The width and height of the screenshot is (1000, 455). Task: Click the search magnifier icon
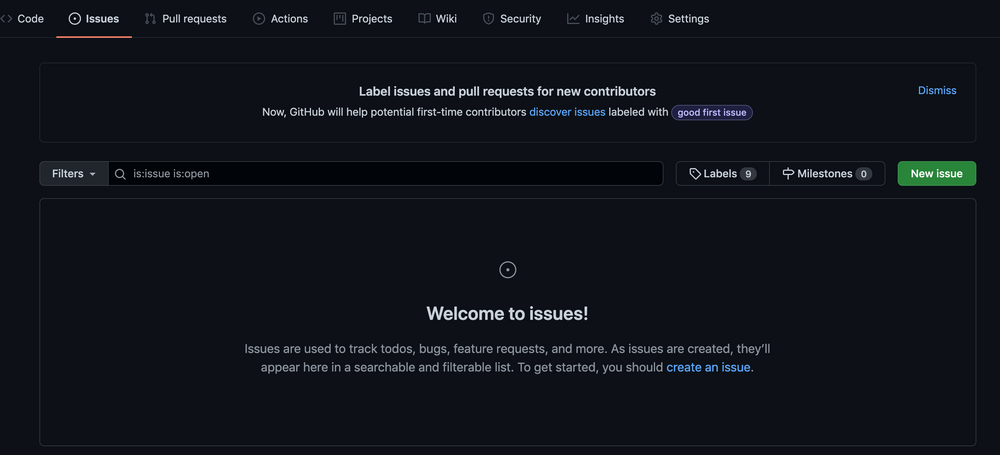(121, 174)
